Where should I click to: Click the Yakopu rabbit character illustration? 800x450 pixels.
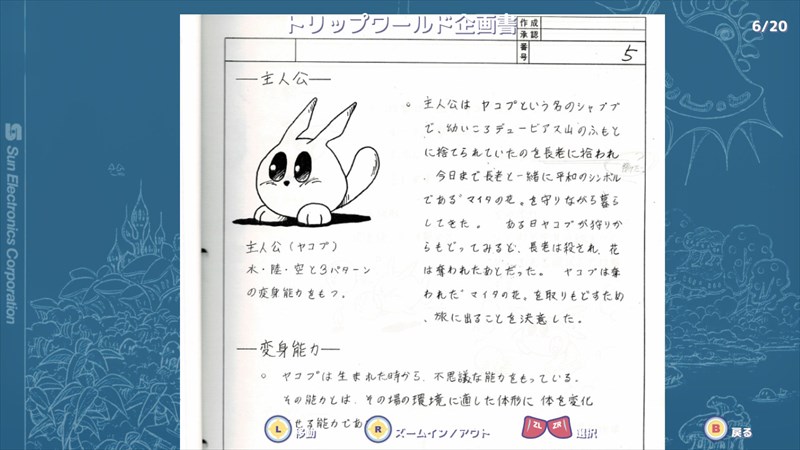(309, 167)
